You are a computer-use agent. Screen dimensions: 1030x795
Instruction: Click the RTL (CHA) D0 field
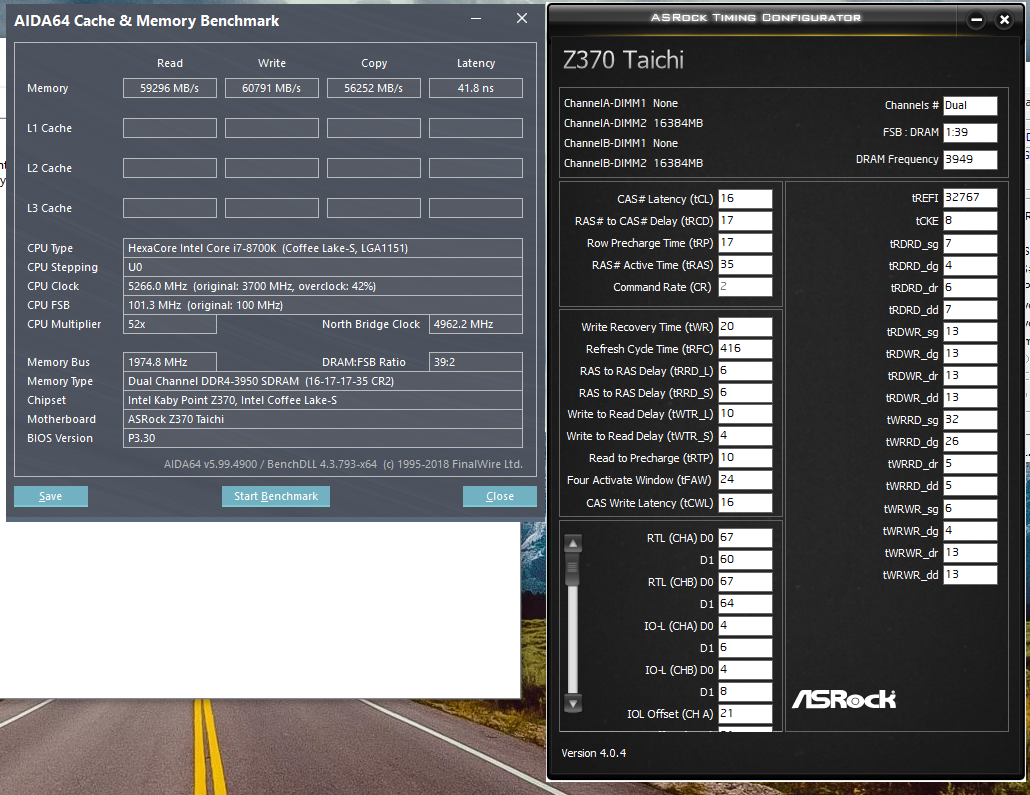(x=745, y=538)
